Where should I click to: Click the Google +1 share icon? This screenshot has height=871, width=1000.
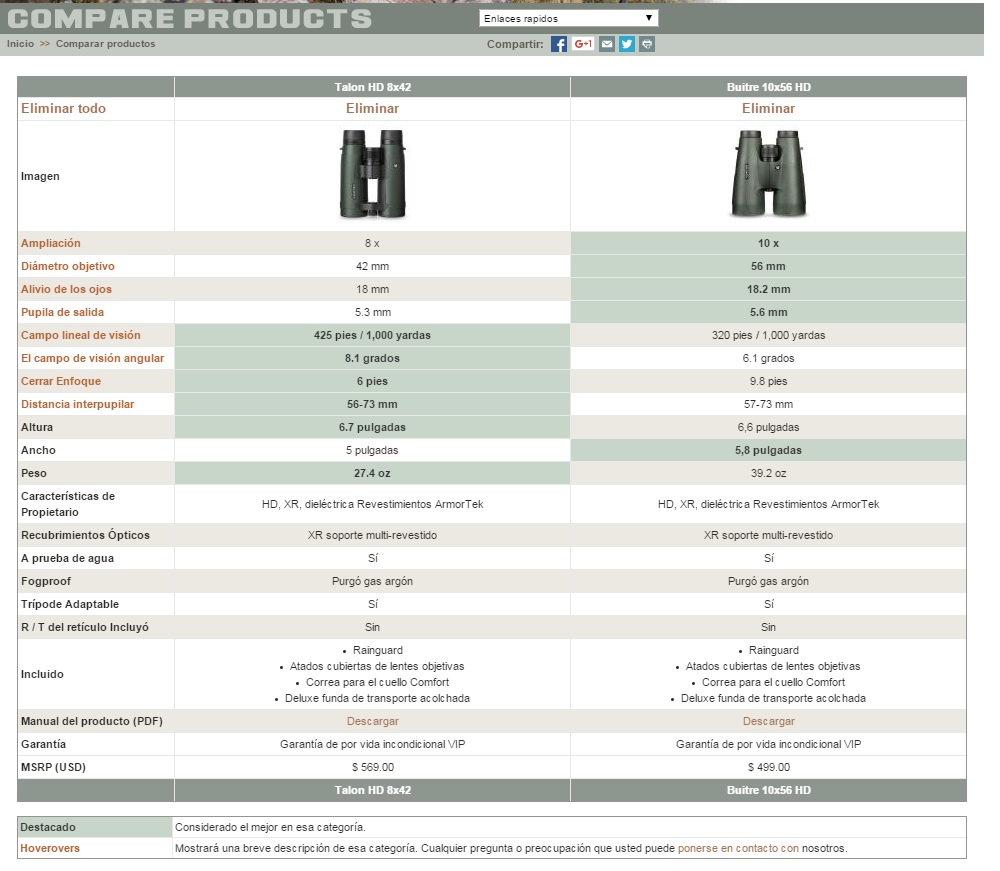click(584, 44)
